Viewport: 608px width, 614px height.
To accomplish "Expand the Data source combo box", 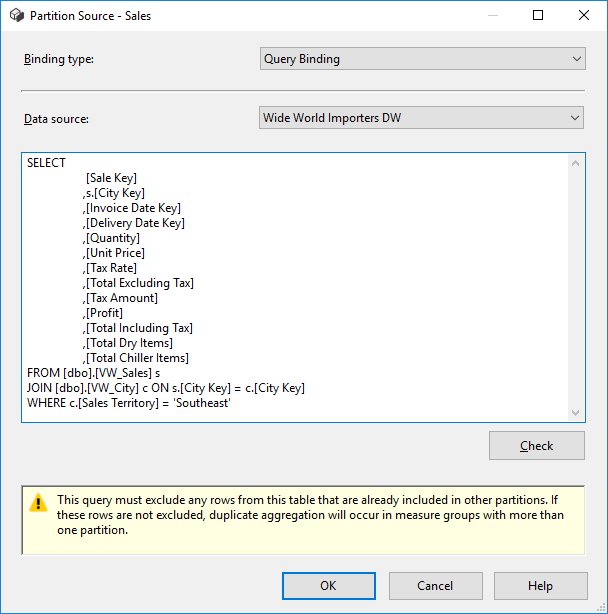I will pos(421,118).
